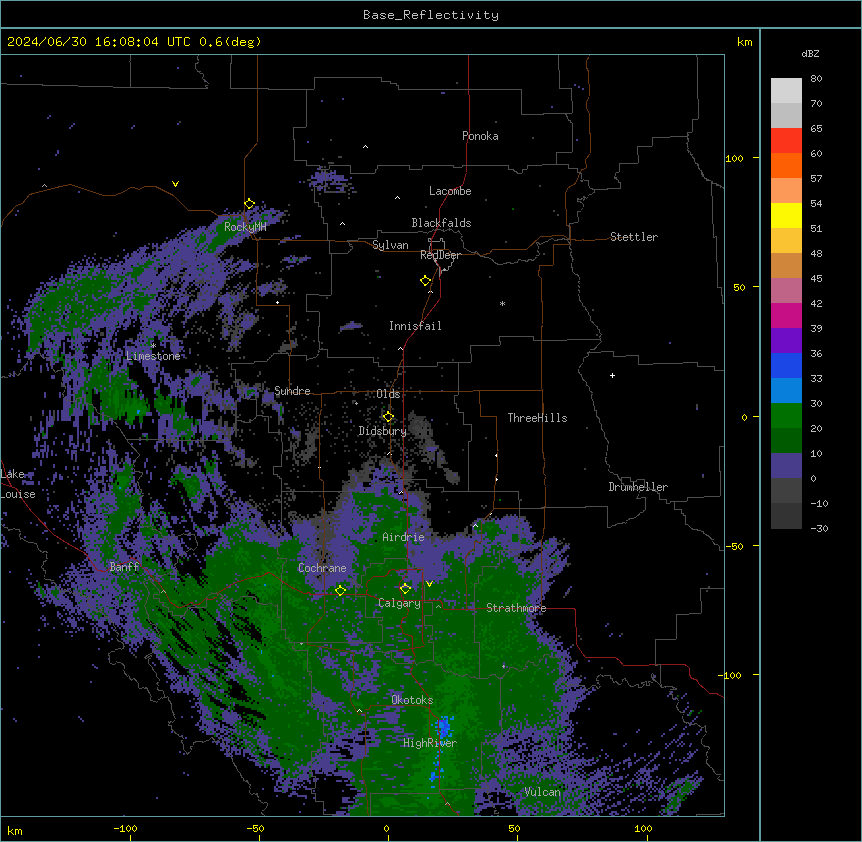The height and width of the screenshot is (842, 862).
Task: Click the Ponoka label
Action: (480, 136)
